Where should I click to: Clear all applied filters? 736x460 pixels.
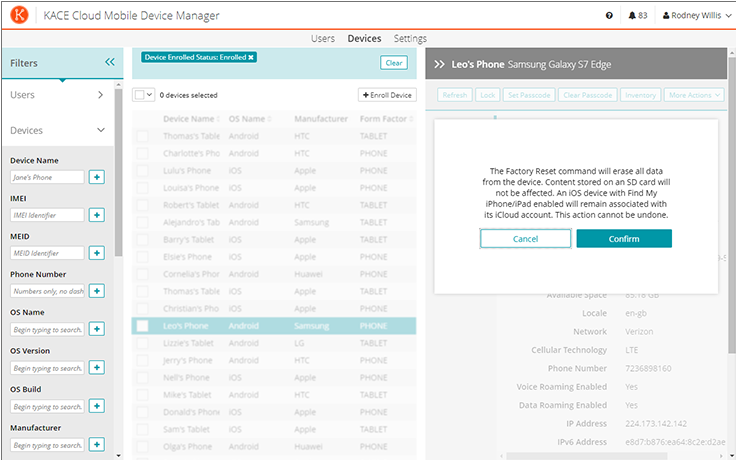tap(394, 63)
